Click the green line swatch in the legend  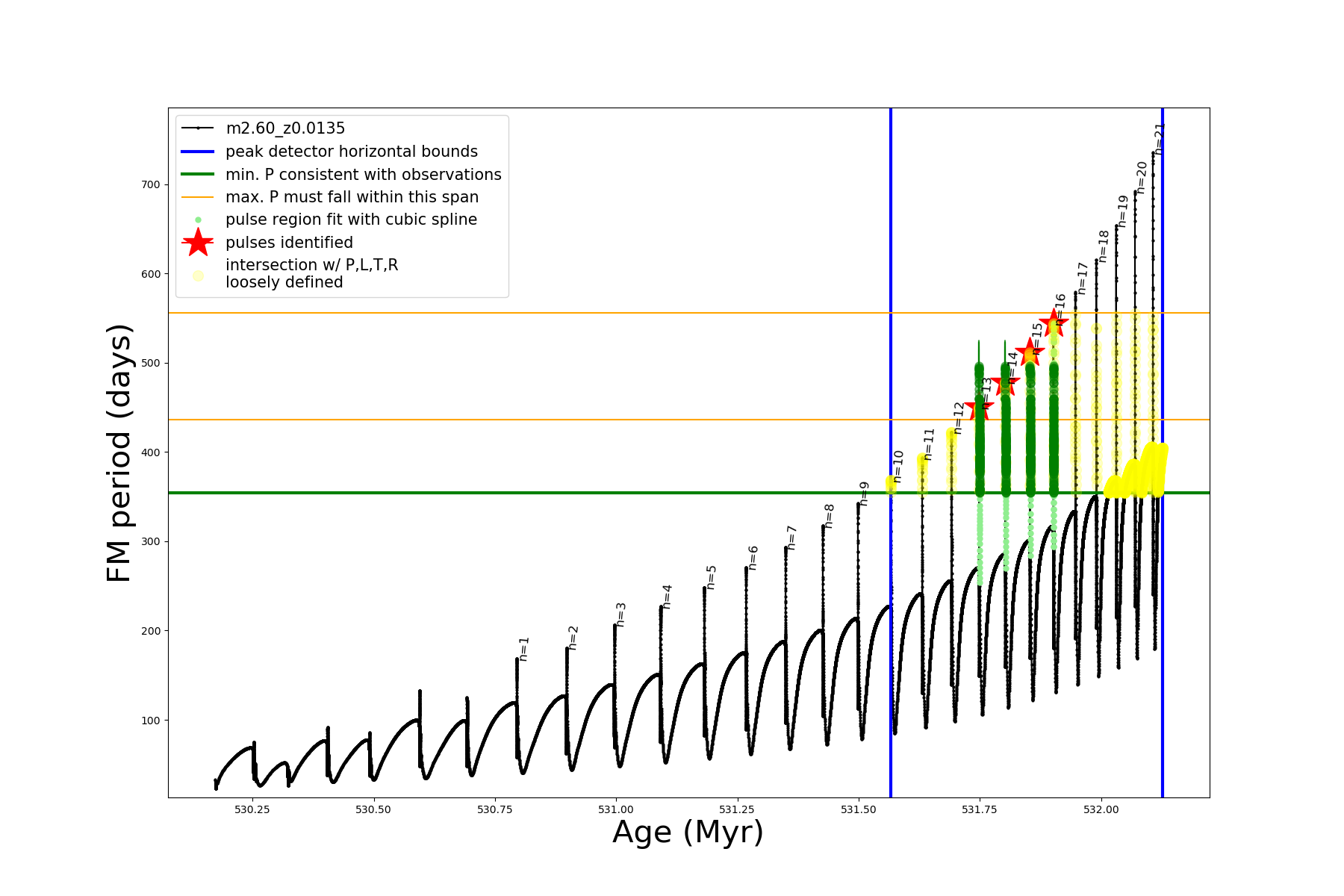(198, 175)
